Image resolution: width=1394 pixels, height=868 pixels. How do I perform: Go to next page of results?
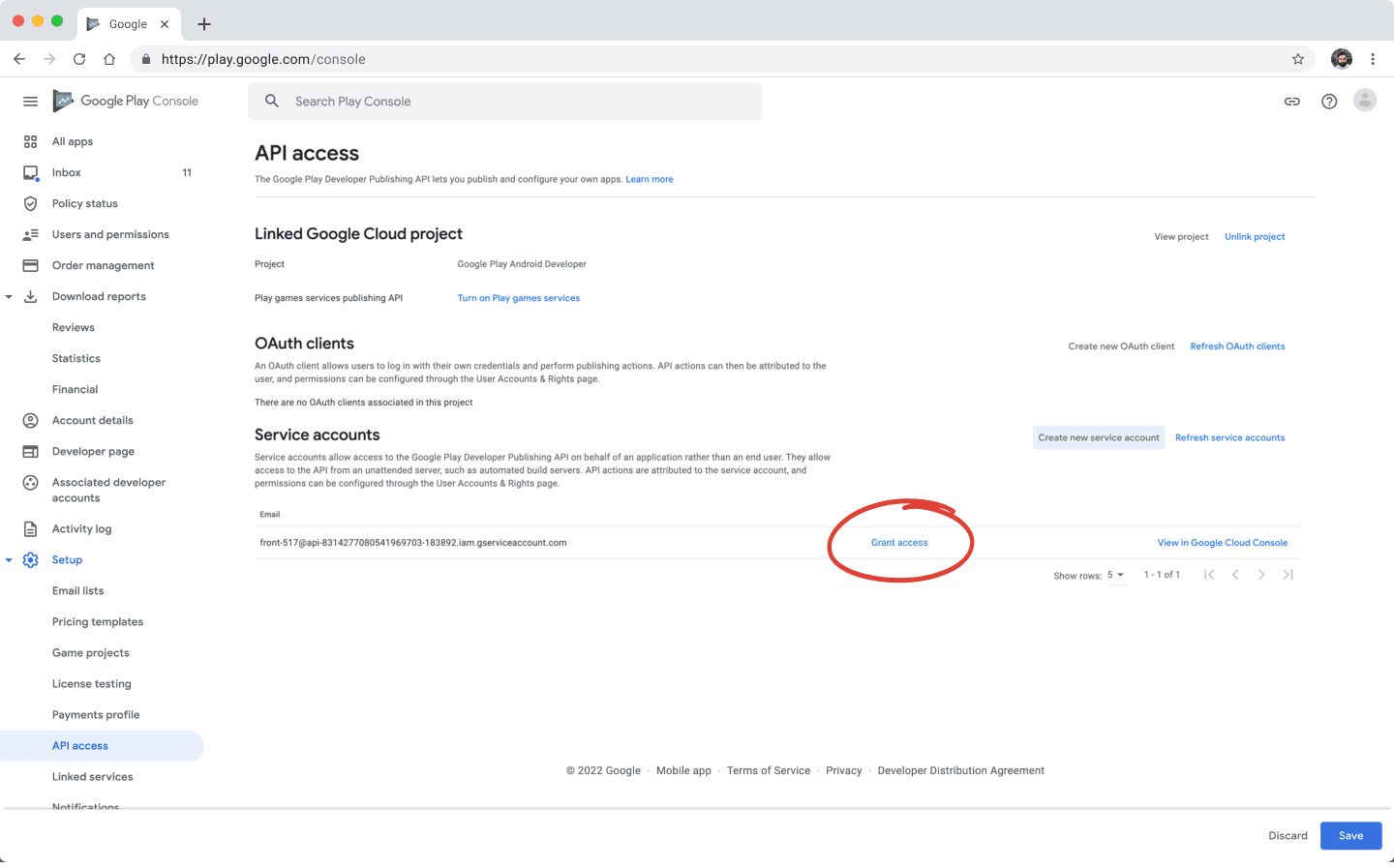pyautogui.click(x=1261, y=575)
